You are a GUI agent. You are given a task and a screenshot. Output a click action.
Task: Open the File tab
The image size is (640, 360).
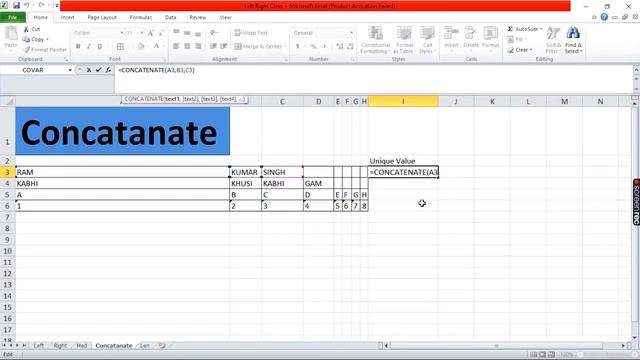point(13,18)
